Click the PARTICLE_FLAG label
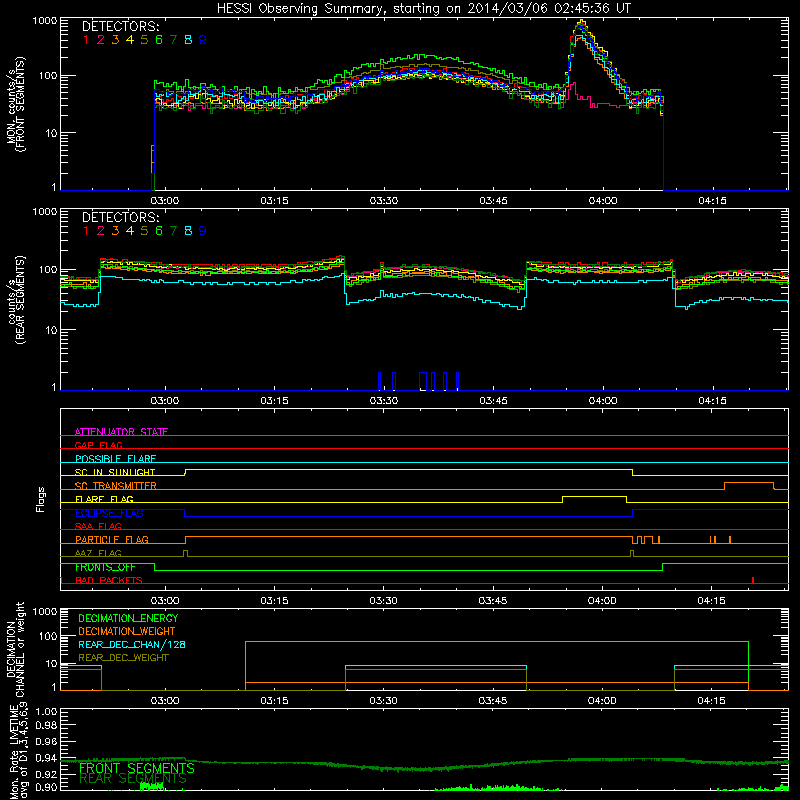800x800 pixels. [112, 539]
